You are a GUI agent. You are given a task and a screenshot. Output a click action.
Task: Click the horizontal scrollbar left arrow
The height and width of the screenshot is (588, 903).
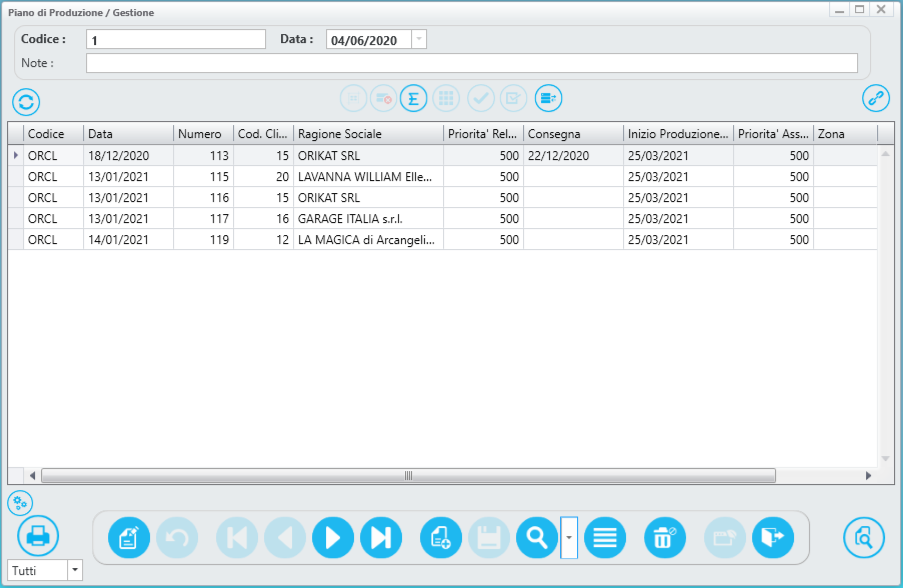32,476
